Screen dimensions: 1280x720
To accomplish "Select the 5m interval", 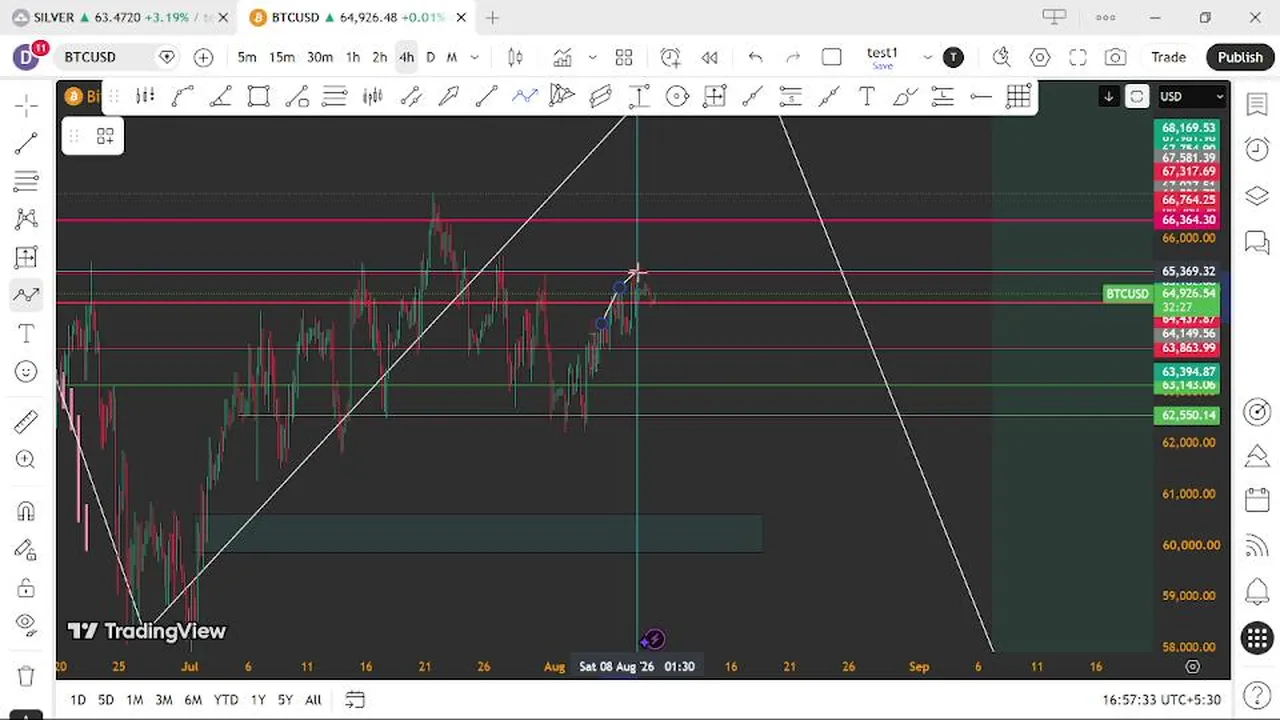I will tap(247, 57).
